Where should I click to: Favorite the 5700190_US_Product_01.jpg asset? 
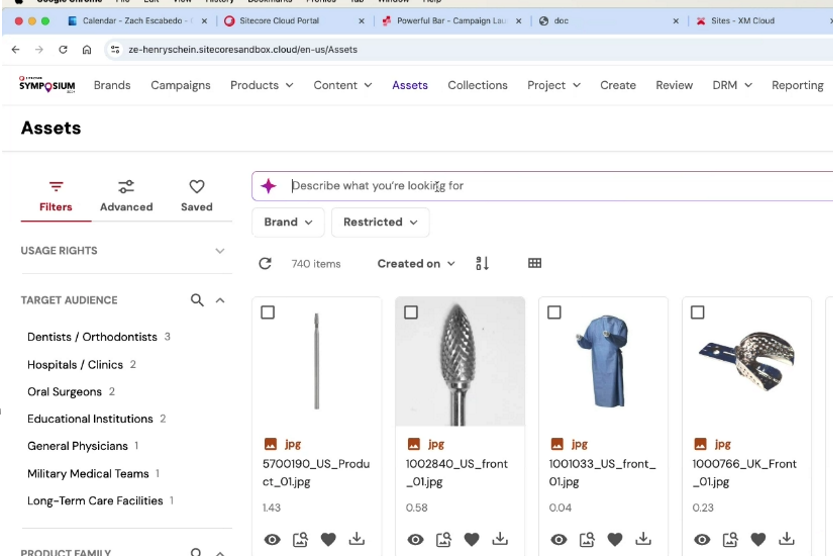pyautogui.click(x=328, y=540)
